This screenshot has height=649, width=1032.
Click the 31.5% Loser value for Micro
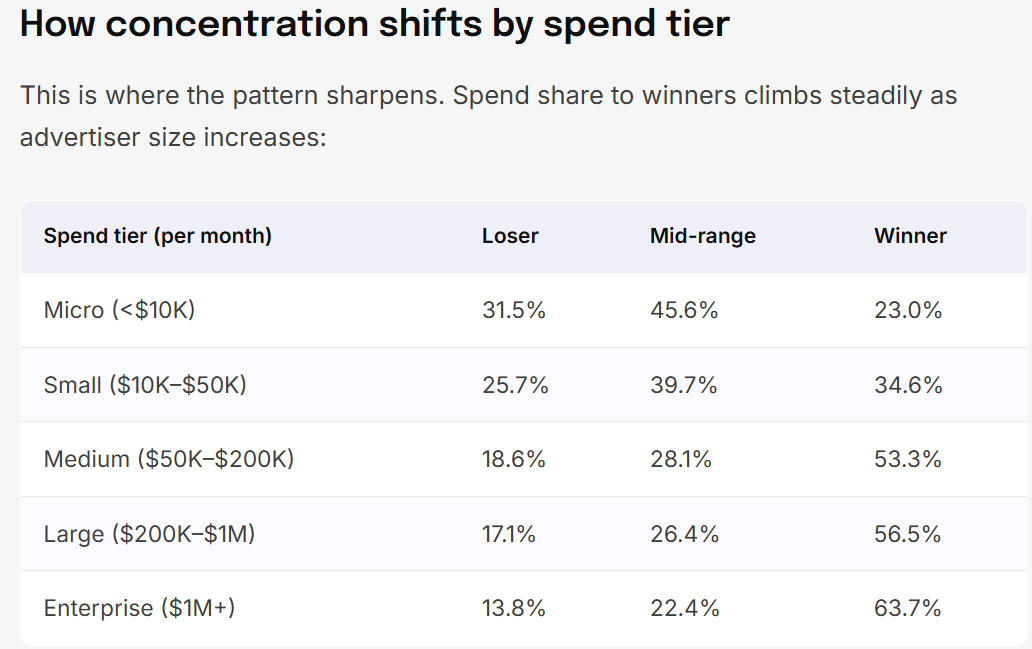click(513, 310)
